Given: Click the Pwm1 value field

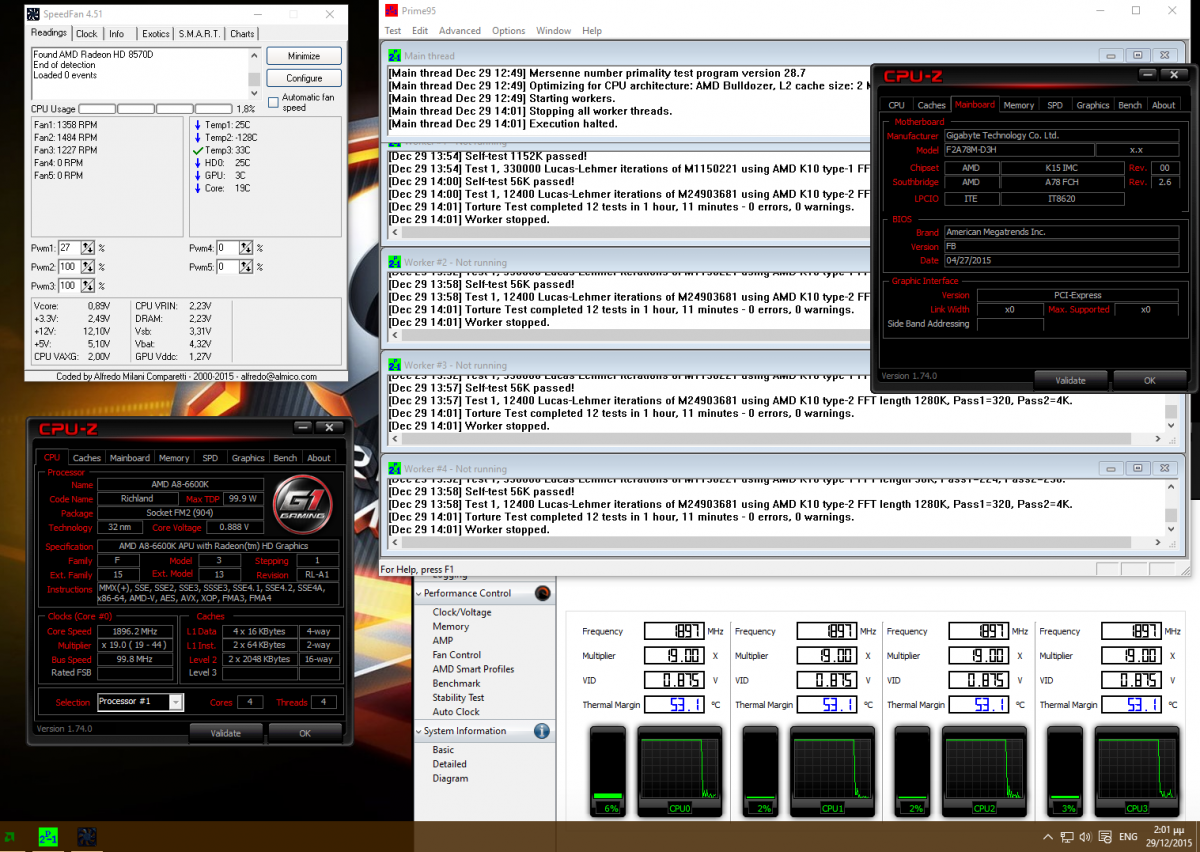Looking at the screenshot, I should click(68, 248).
